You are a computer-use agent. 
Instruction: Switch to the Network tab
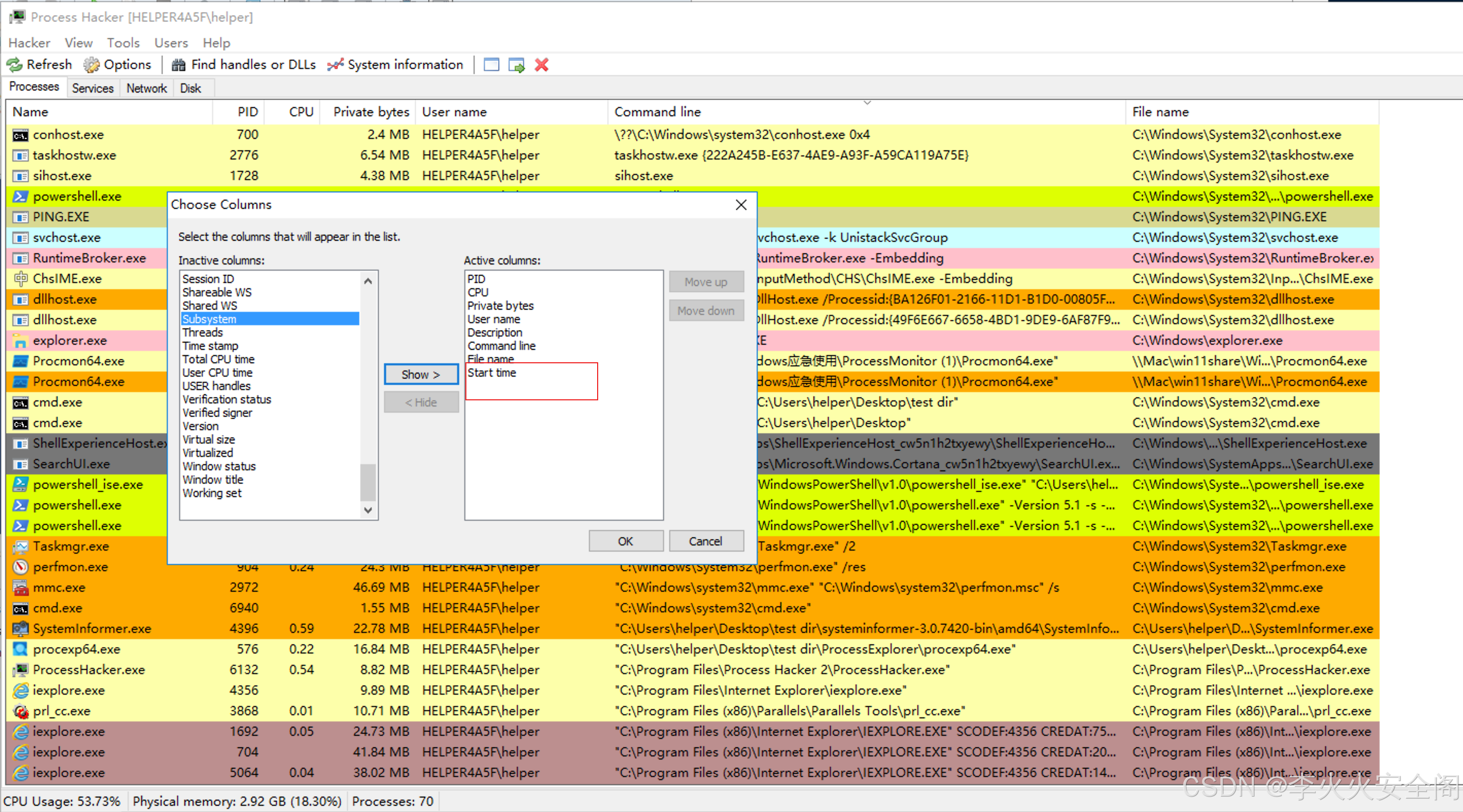click(147, 88)
